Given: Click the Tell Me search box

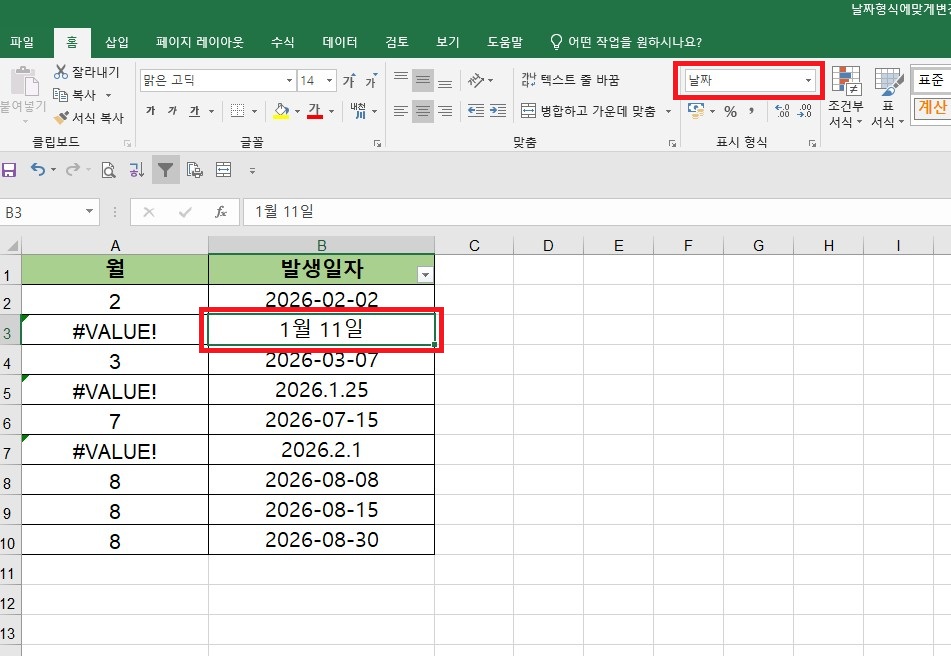Looking at the screenshot, I should [x=626, y=42].
